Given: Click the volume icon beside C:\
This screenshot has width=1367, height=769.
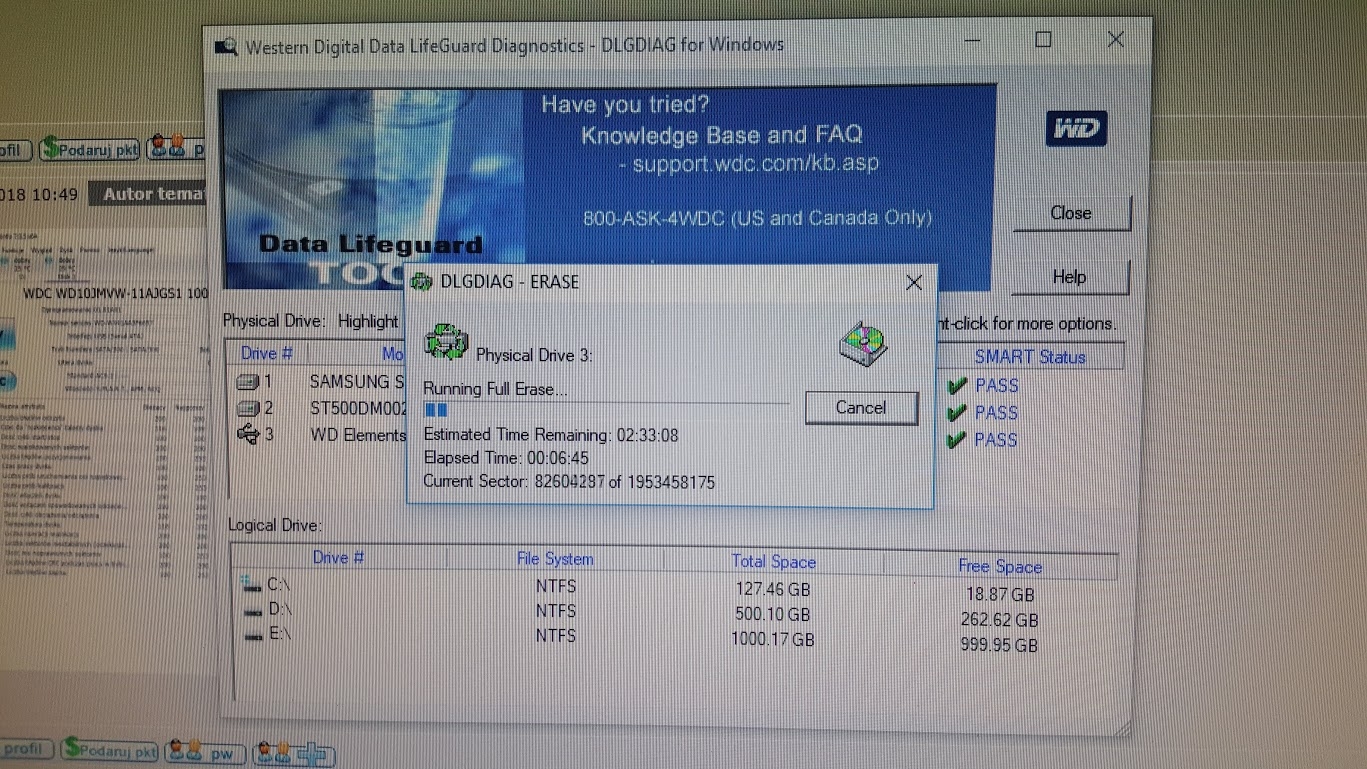Looking at the screenshot, I should pos(252,585).
